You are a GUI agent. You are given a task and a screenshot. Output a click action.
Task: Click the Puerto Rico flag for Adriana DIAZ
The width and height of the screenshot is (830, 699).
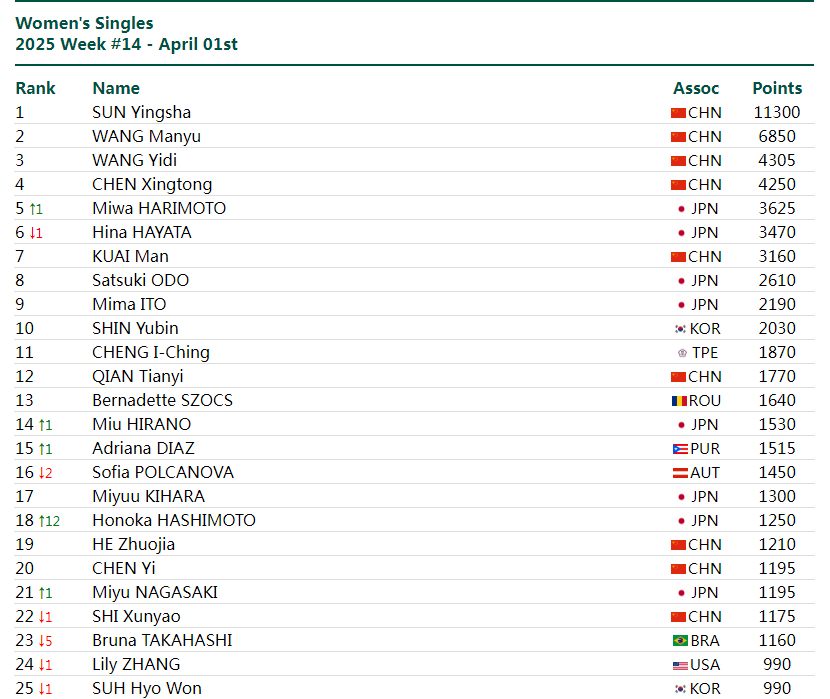point(681,449)
